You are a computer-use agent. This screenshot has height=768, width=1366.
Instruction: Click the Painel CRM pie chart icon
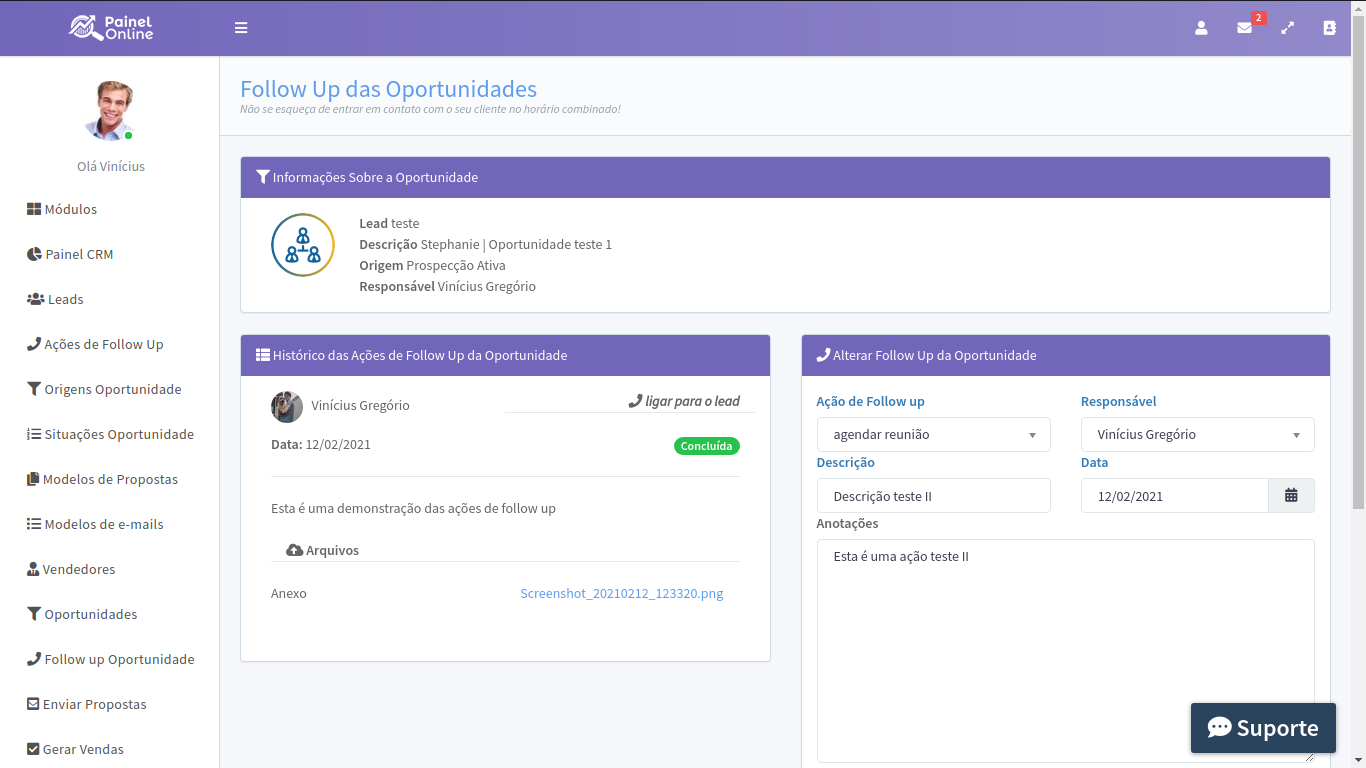click(34, 254)
